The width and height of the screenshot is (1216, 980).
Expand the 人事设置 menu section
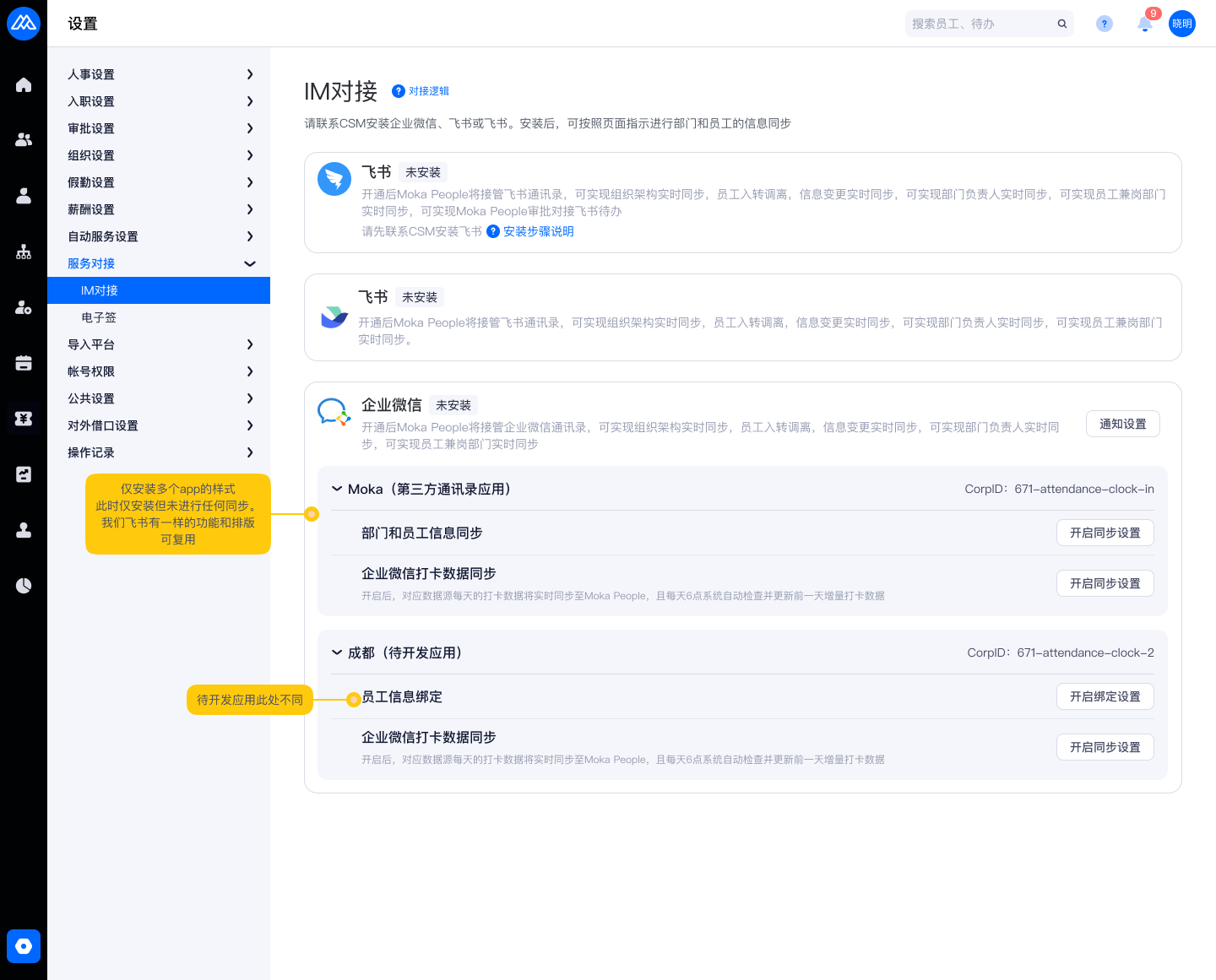(x=160, y=74)
